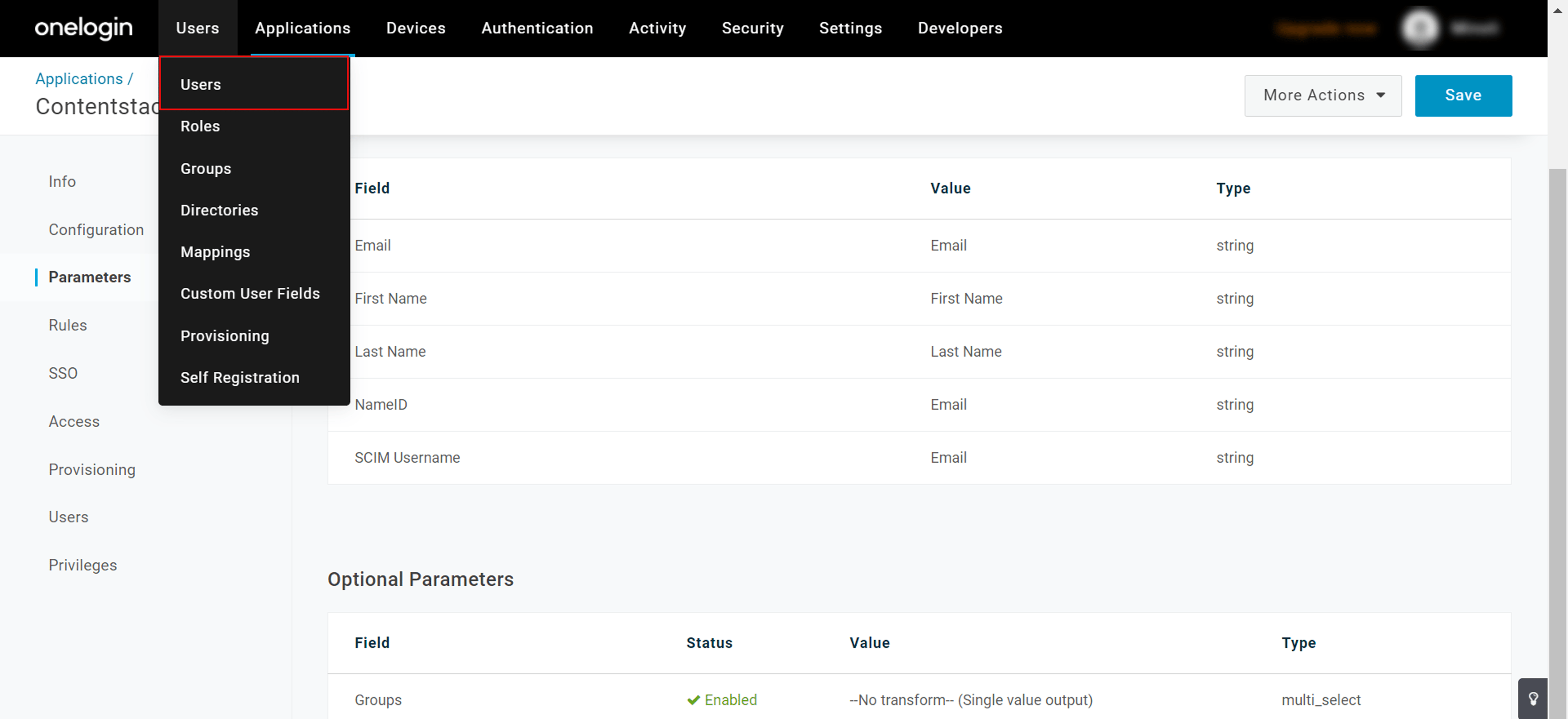Screen dimensions: 1568x719
Task: Open the Users top navigation menu
Action: coord(197,28)
